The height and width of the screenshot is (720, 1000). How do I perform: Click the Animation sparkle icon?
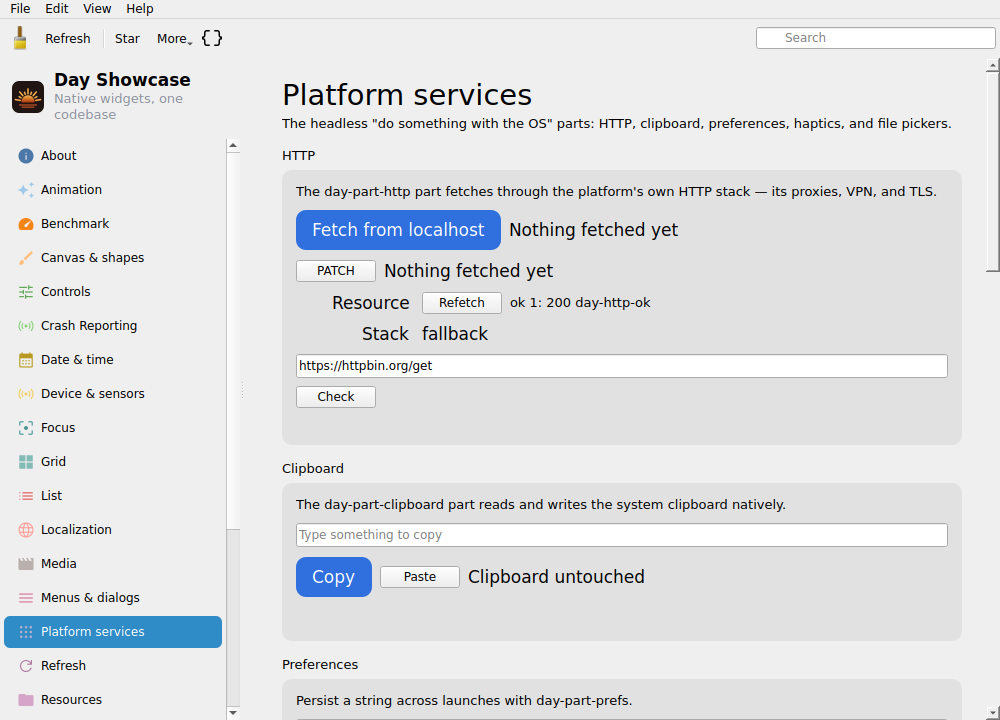[26, 189]
